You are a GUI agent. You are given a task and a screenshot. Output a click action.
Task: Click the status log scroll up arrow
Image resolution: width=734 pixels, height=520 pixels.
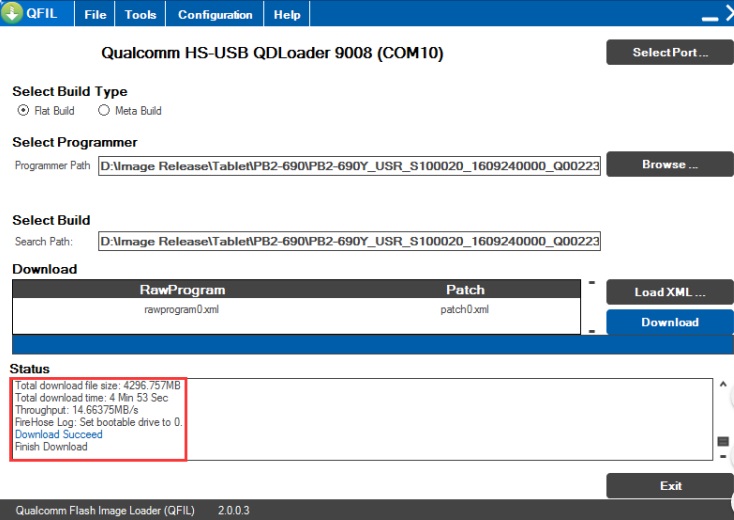(x=723, y=384)
